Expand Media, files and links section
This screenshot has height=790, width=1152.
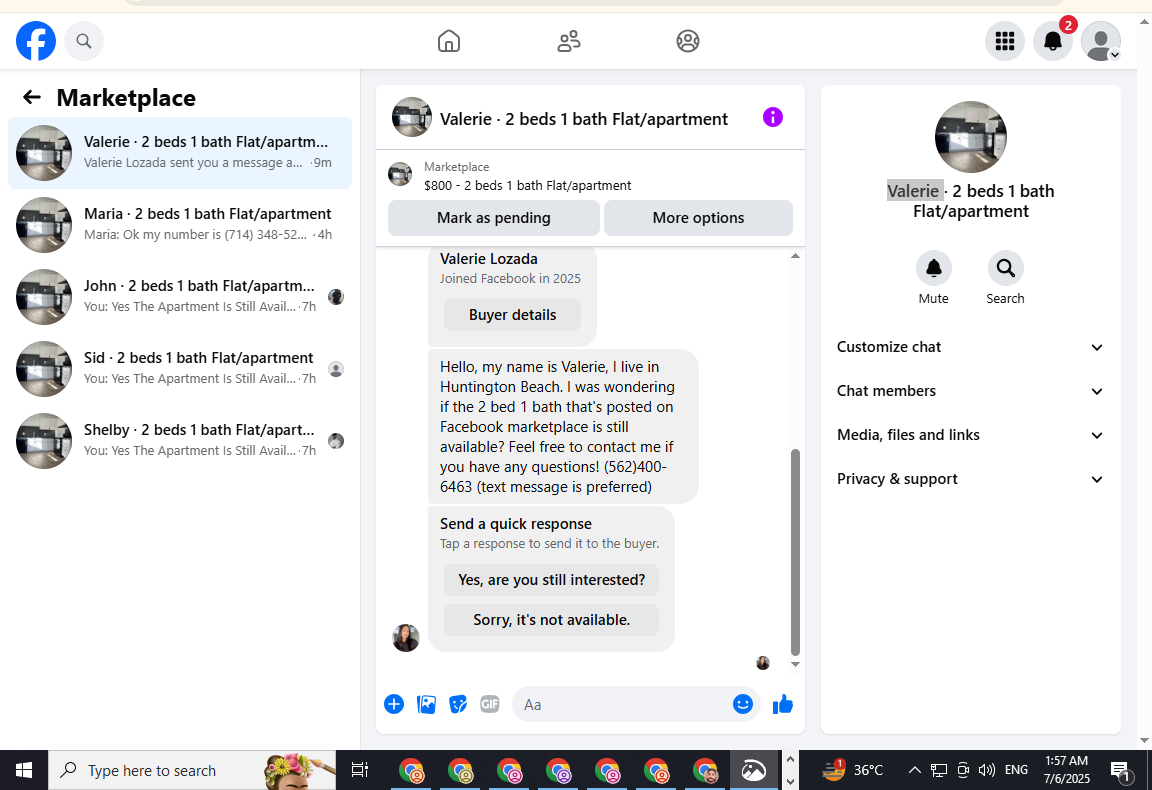970,435
